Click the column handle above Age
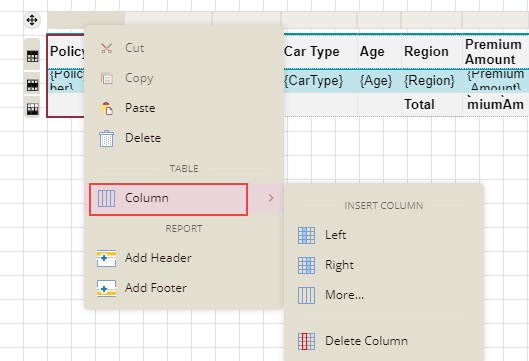The height and width of the screenshot is (361, 529). click(379, 20)
